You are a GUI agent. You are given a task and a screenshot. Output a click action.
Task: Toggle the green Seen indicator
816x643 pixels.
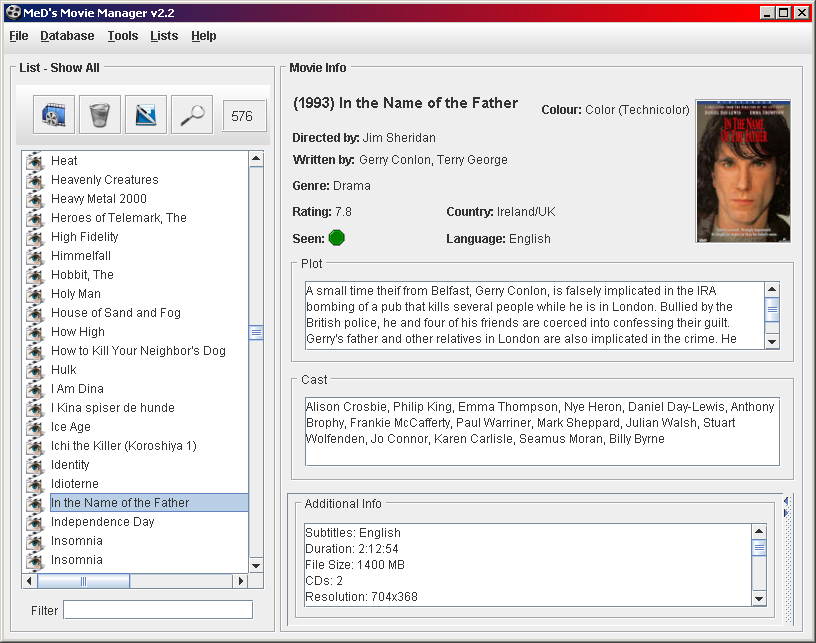337,238
